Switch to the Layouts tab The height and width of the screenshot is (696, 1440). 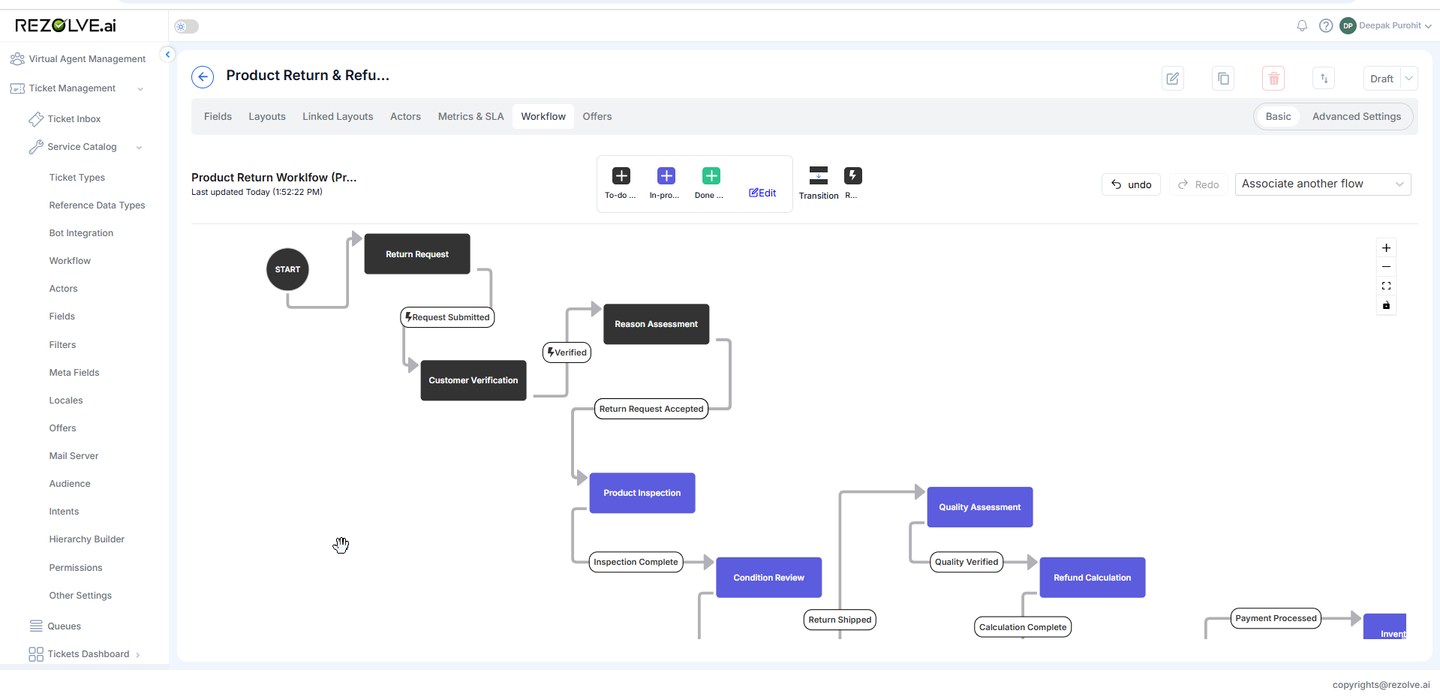point(267,117)
